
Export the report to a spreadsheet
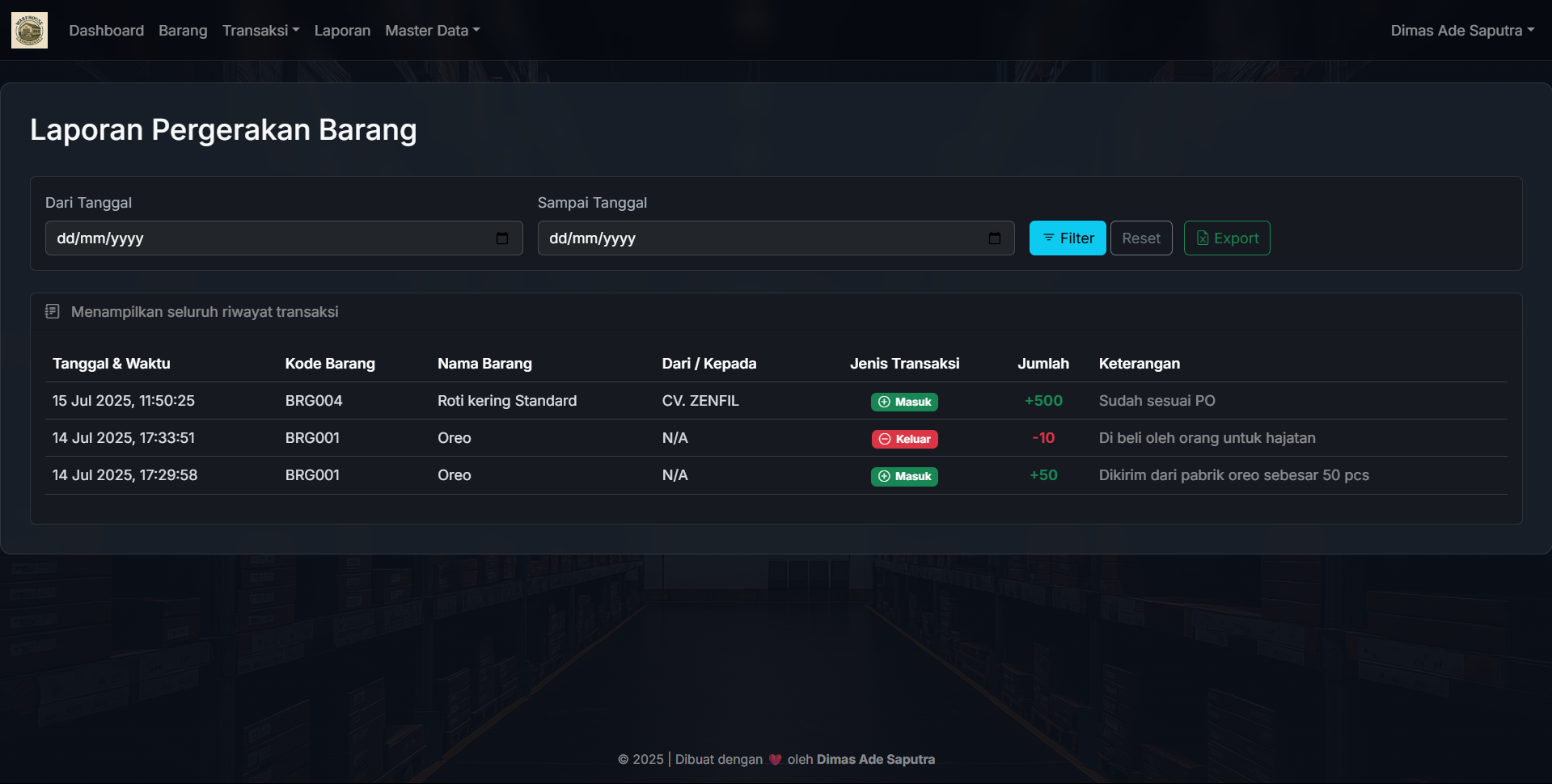click(1226, 238)
